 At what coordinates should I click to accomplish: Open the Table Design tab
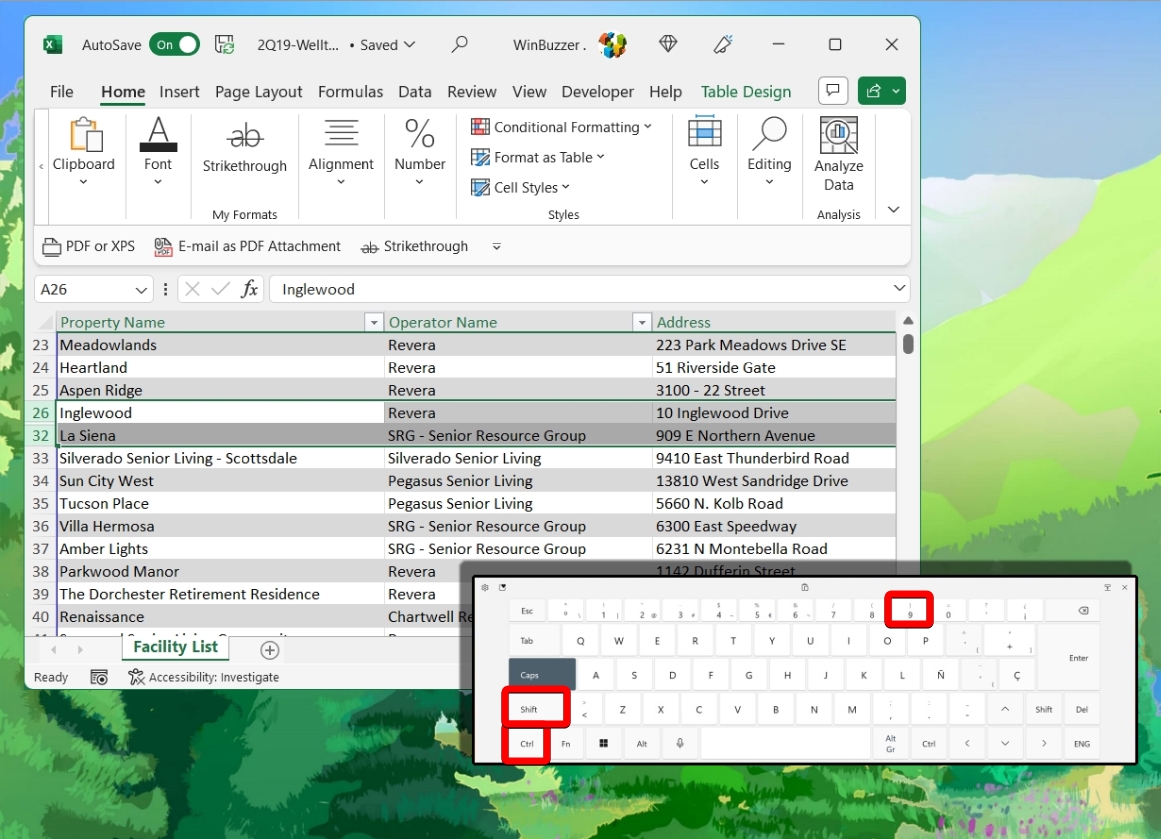(745, 92)
